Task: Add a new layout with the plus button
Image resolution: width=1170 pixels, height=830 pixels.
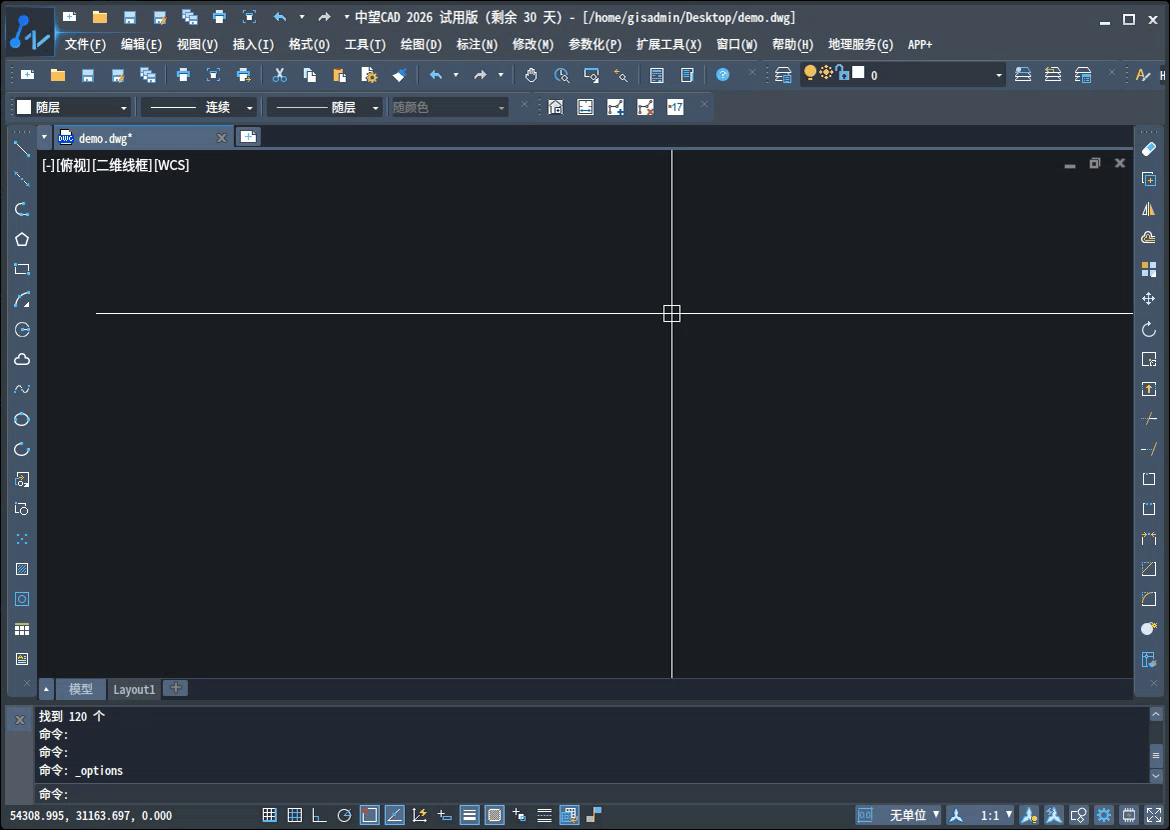Action: 175,688
